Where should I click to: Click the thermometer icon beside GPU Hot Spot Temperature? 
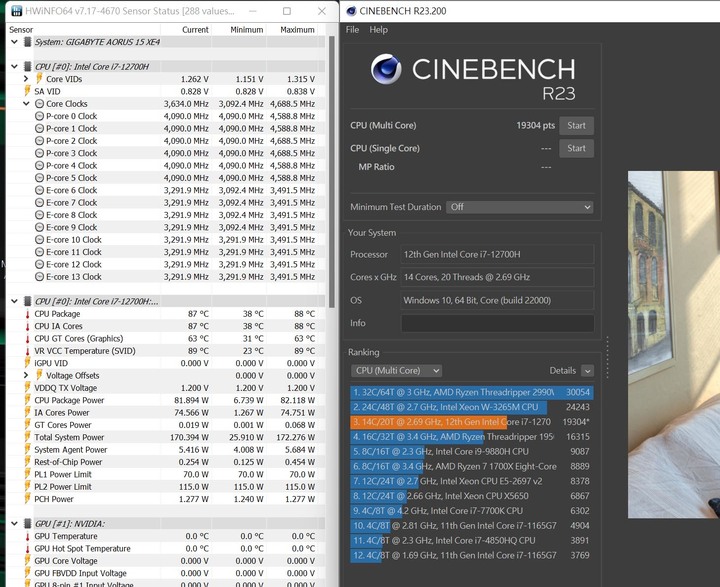pyautogui.click(x=27, y=548)
